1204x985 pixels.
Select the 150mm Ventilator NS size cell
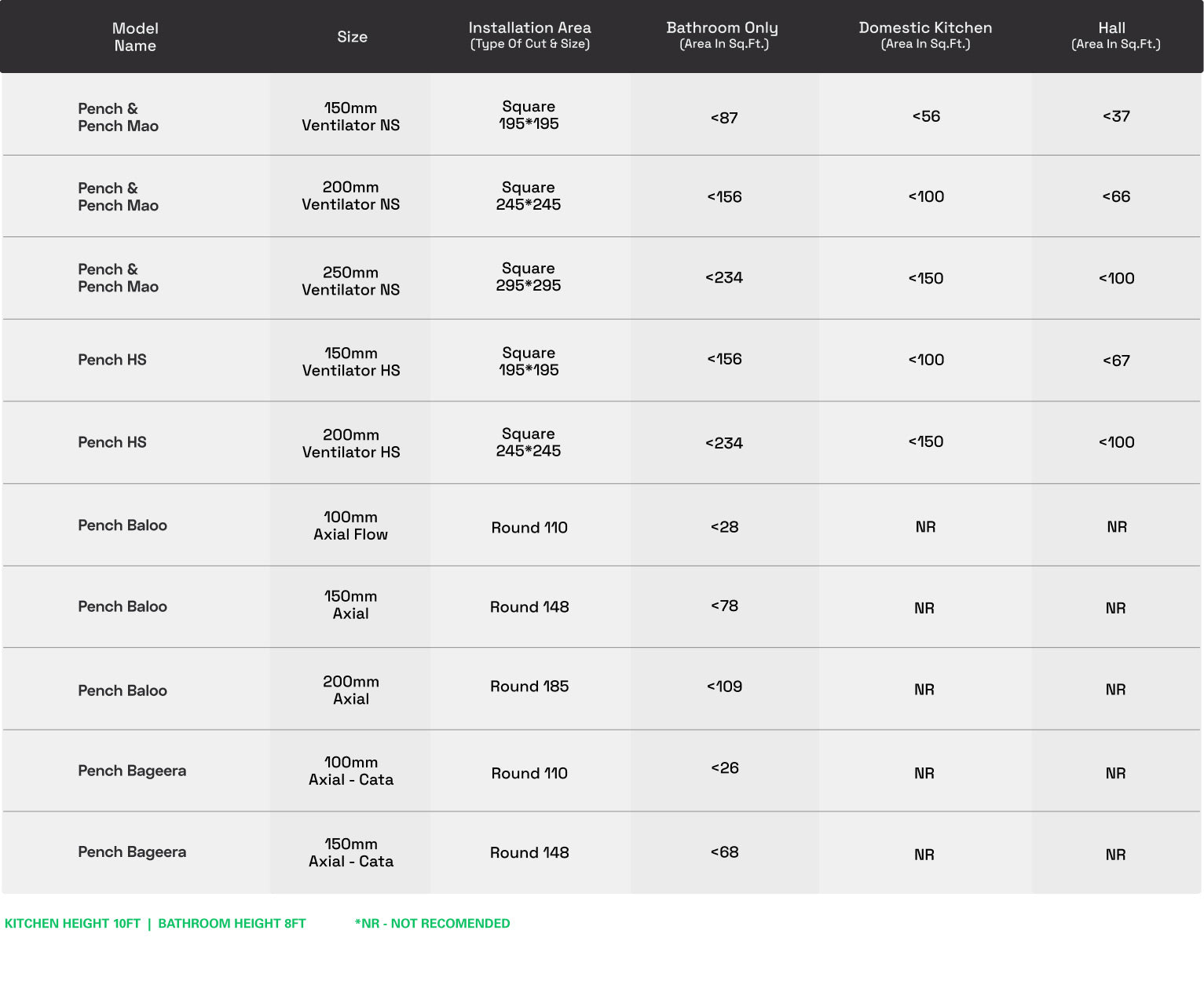click(350, 116)
